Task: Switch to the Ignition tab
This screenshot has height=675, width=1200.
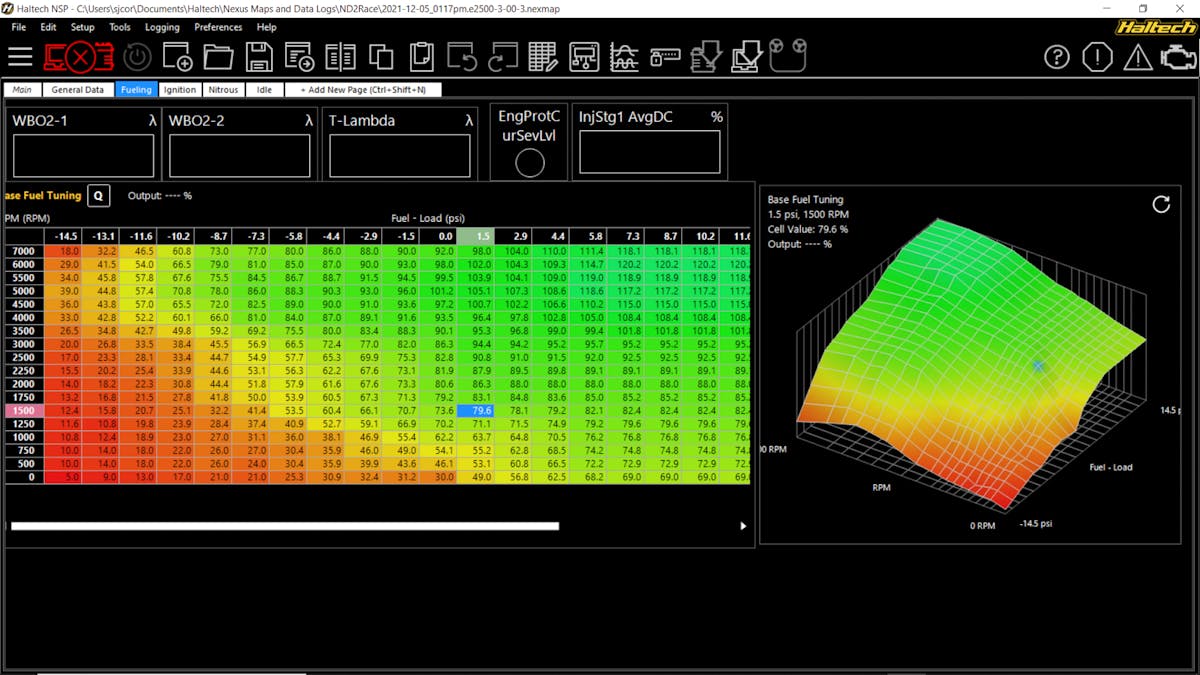Action: point(180,90)
